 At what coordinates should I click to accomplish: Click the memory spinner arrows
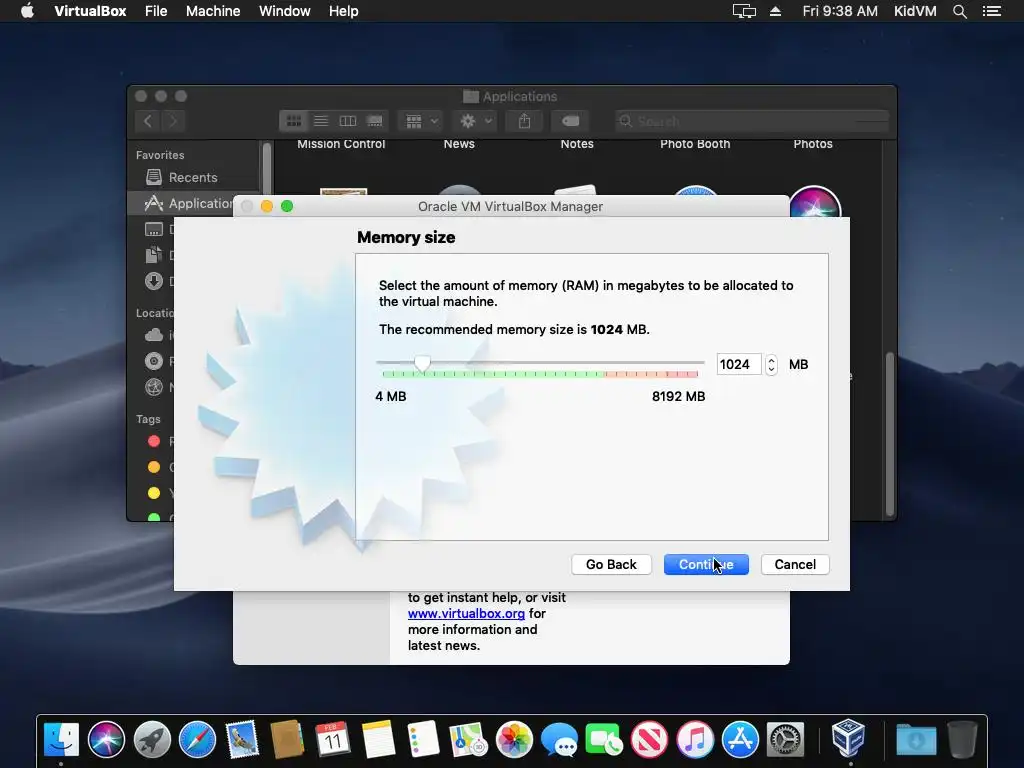(x=771, y=364)
